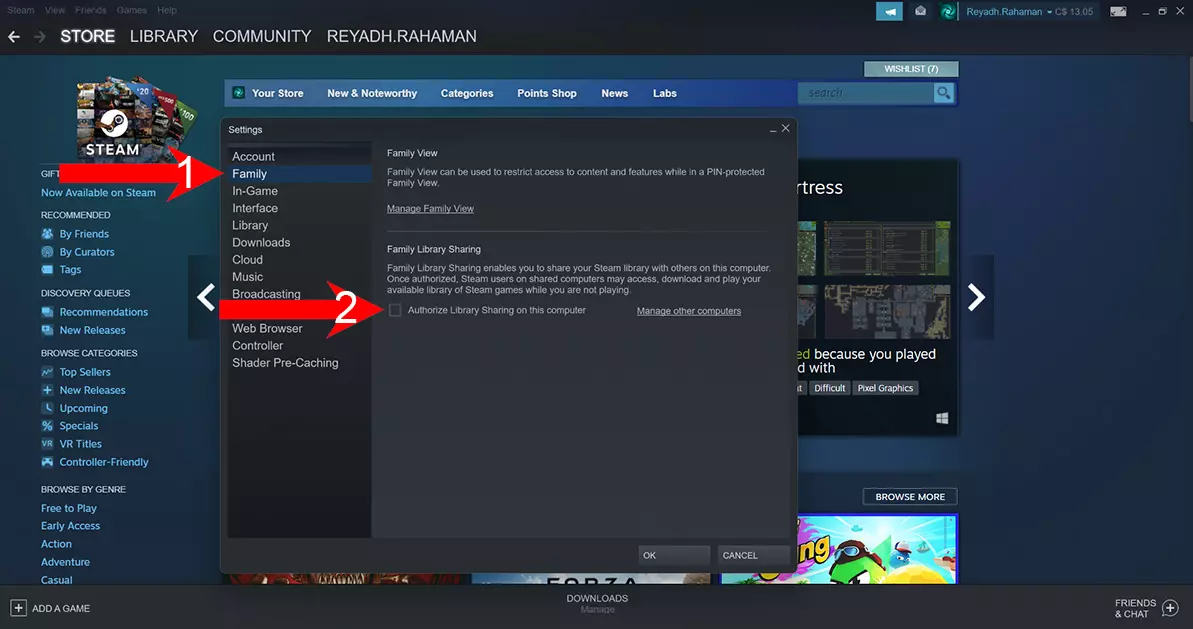Click the Add a Game plus icon
1193x629 pixels.
tap(18, 608)
